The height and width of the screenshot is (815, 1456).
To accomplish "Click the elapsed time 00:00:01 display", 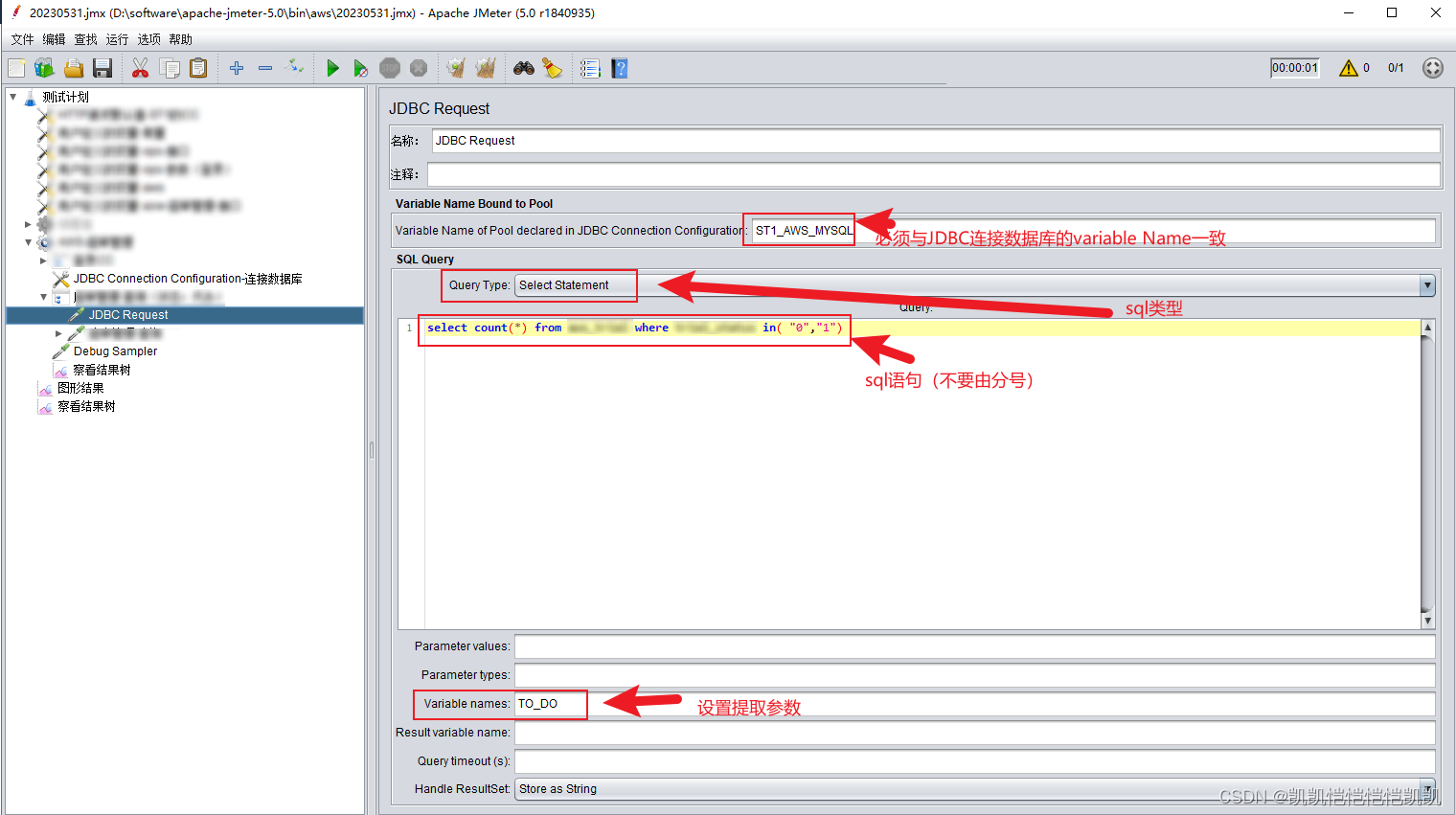I will coord(1295,68).
